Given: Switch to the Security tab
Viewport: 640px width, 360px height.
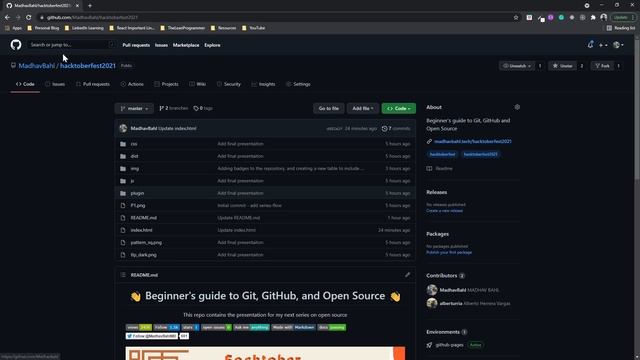Looking at the screenshot, I should pyautogui.click(x=229, y=84).
